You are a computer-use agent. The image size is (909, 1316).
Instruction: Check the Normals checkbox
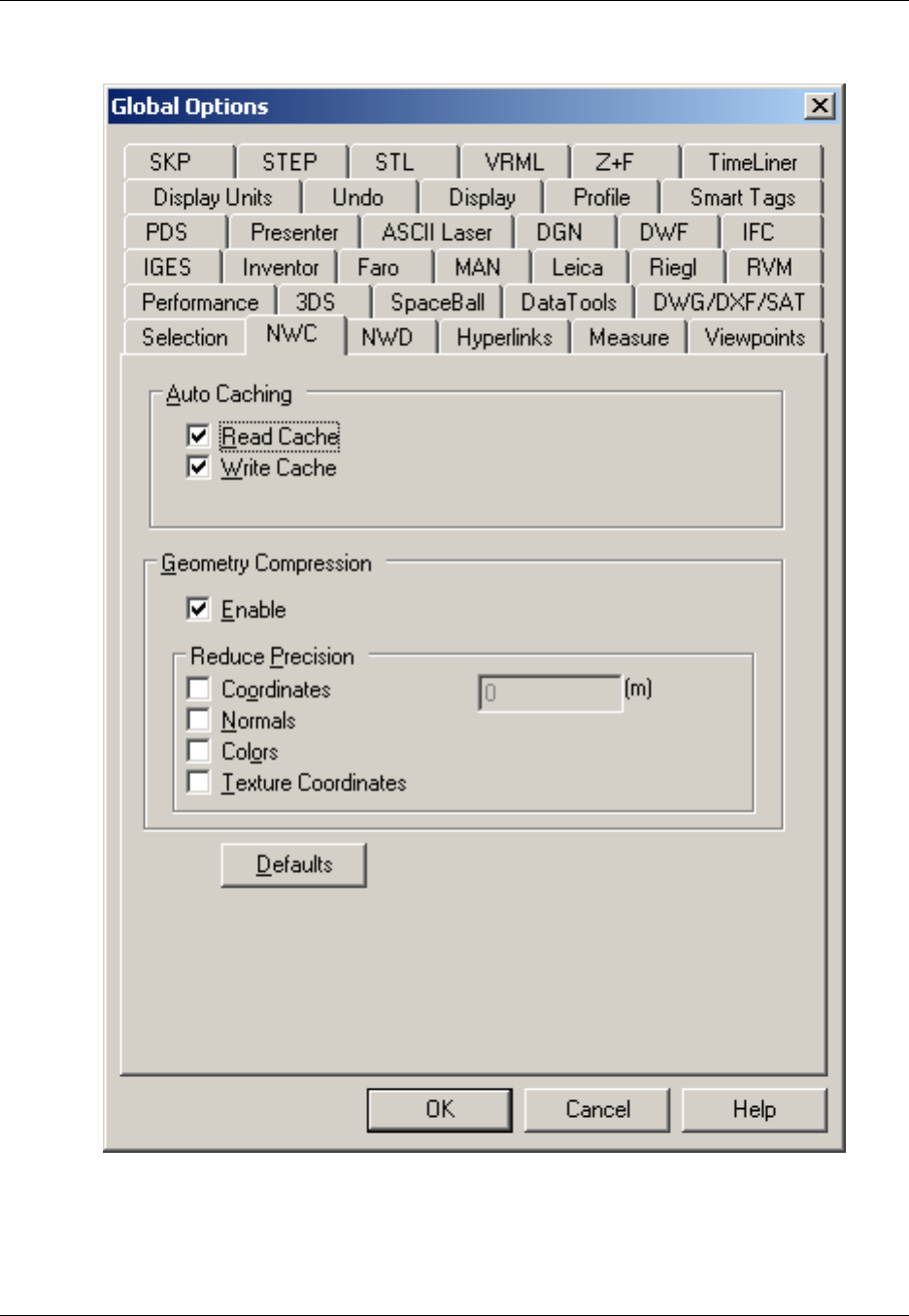click(x=198, y=720)
